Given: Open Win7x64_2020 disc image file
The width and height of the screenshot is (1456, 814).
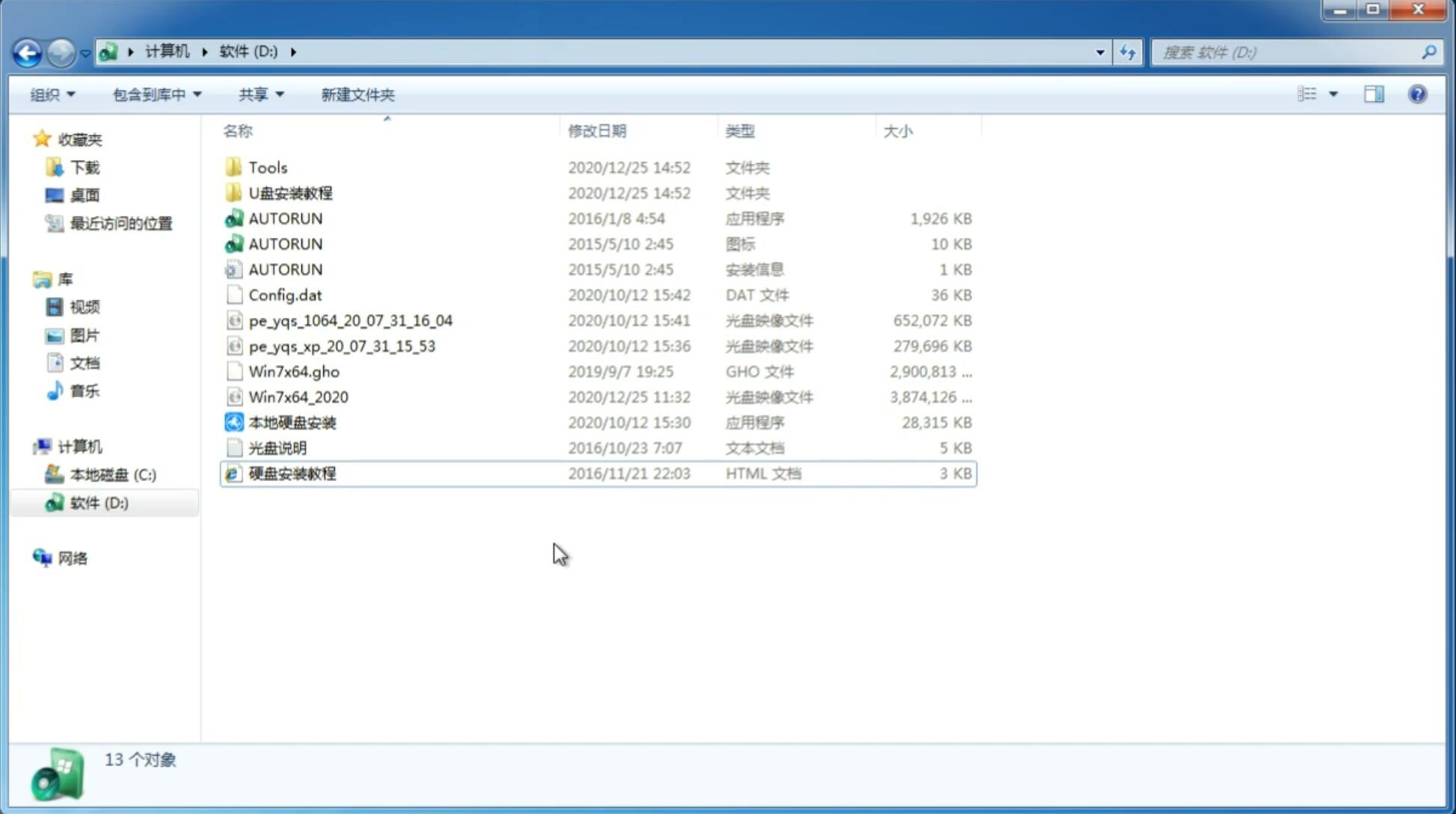Looking at the screenshot, I should point(299,397).
